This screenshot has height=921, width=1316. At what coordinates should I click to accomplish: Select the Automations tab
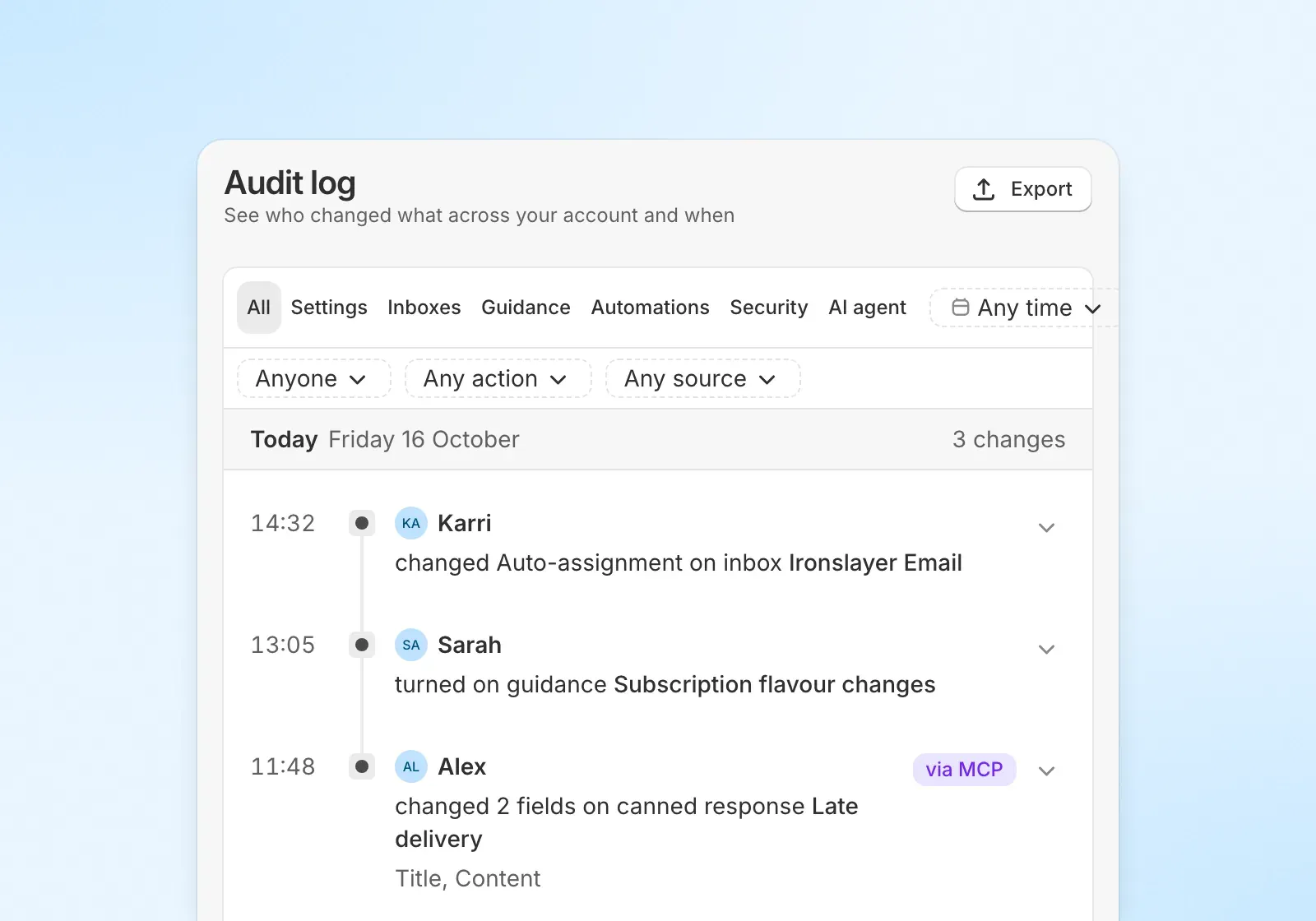(x=650, y=308)
